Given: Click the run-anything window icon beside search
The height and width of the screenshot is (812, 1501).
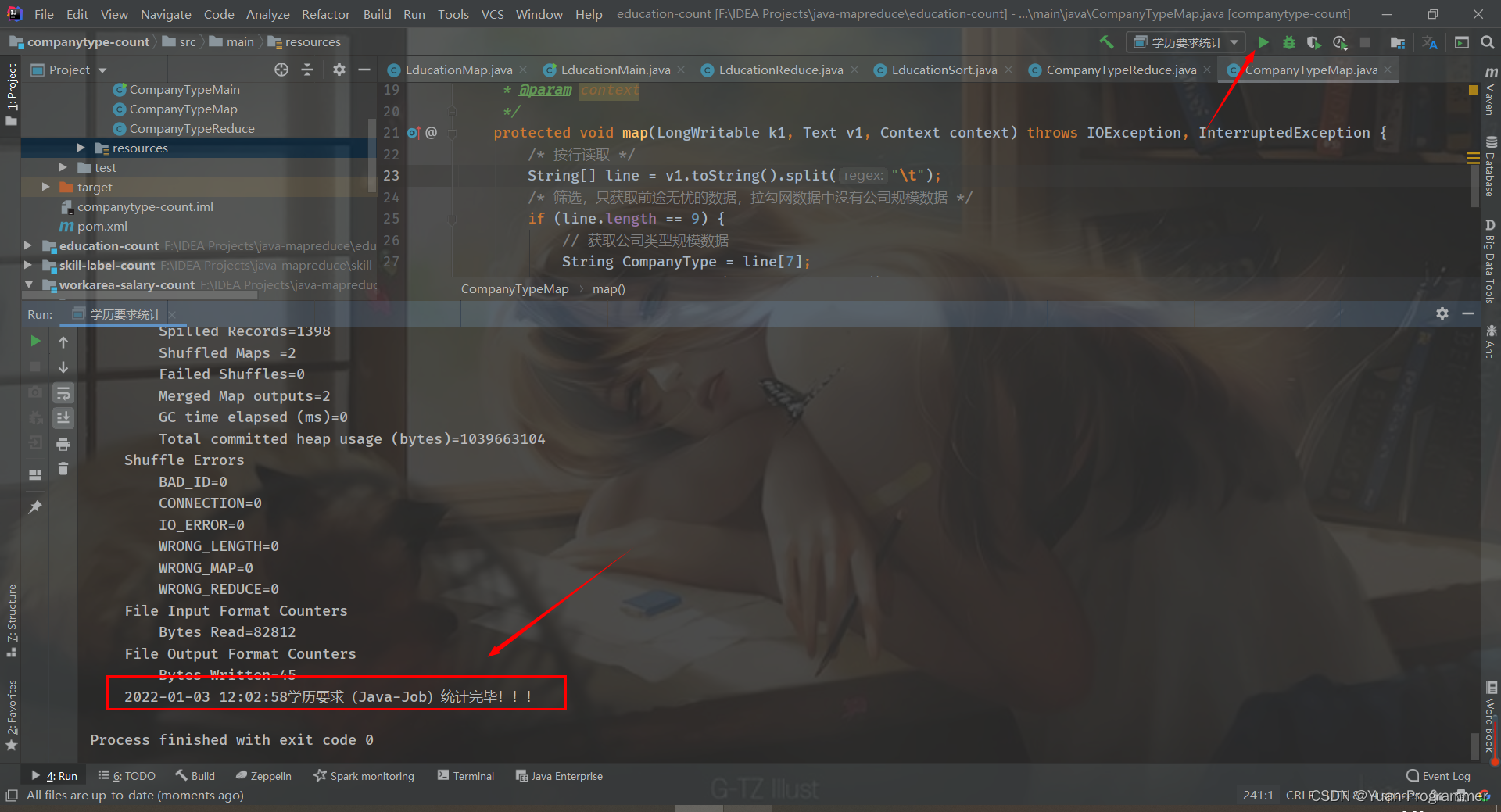Looking at the screenshot, I should [x=1461, y=42].
